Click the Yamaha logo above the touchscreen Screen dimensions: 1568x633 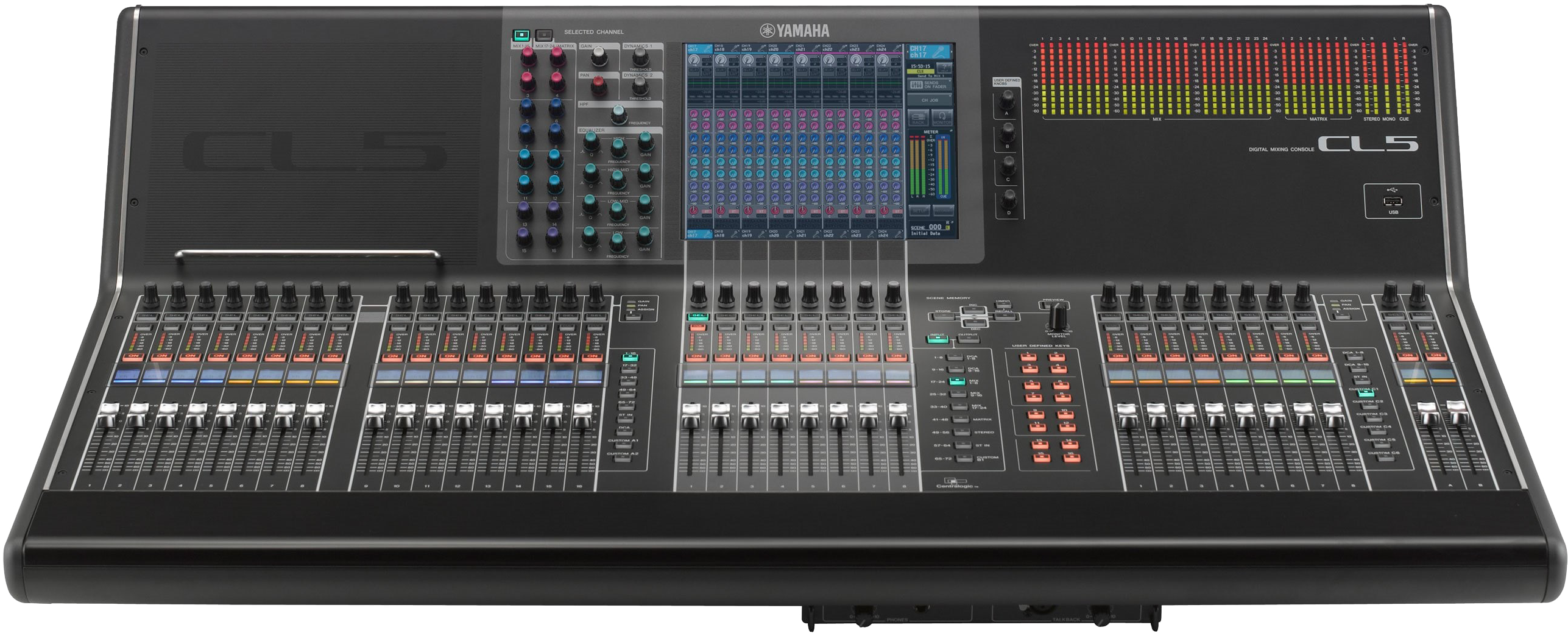click(795, 30)
